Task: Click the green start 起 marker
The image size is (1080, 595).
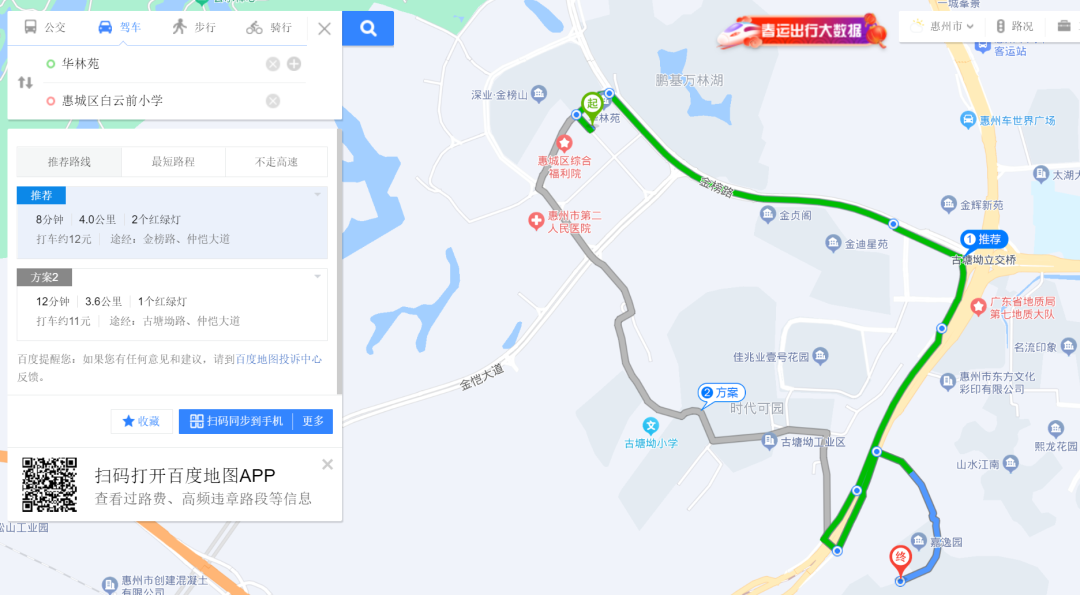Action: pyautogui.click(x=592, y=107)
